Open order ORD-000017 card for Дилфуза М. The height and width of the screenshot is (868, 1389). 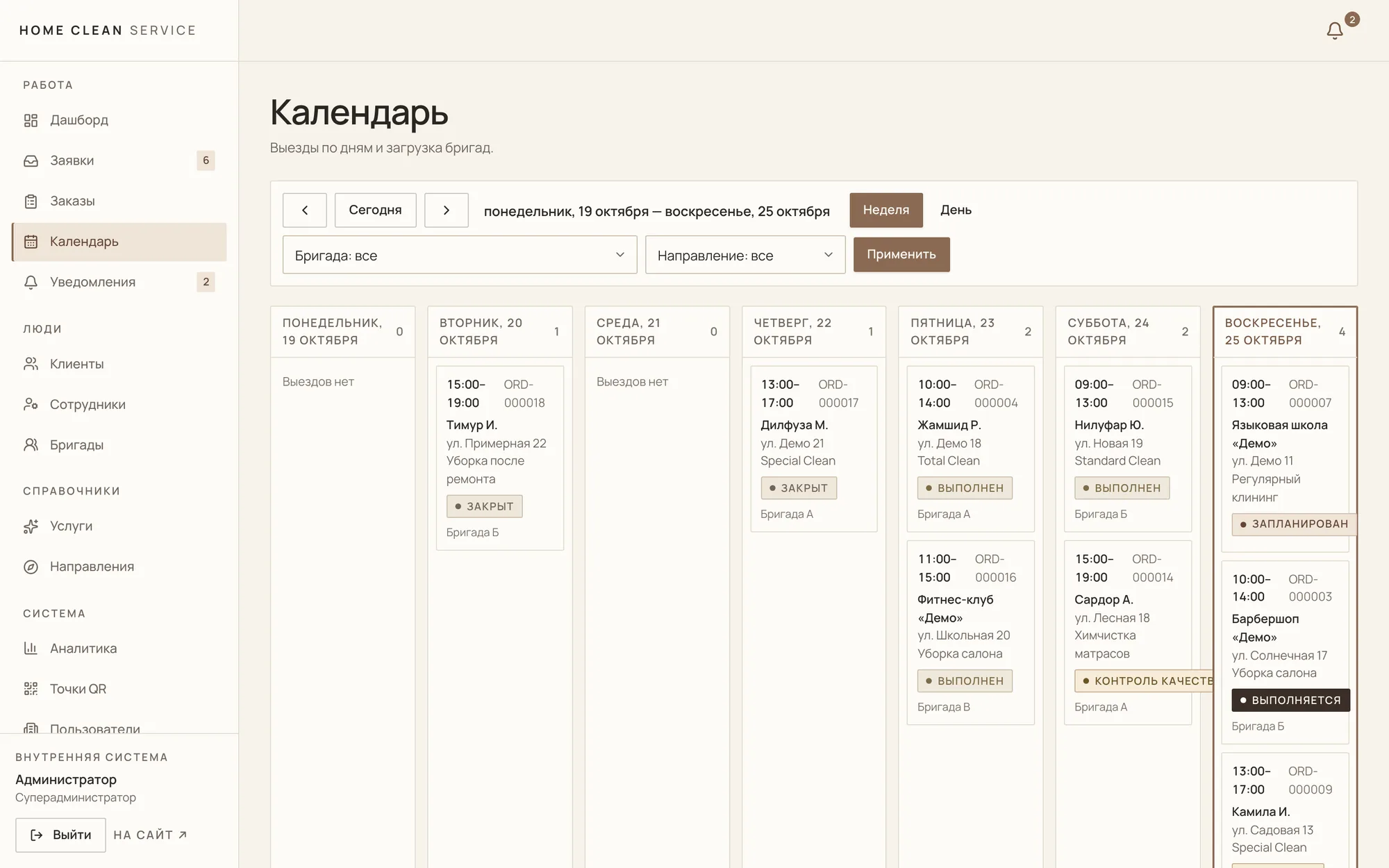coord(814,449)
